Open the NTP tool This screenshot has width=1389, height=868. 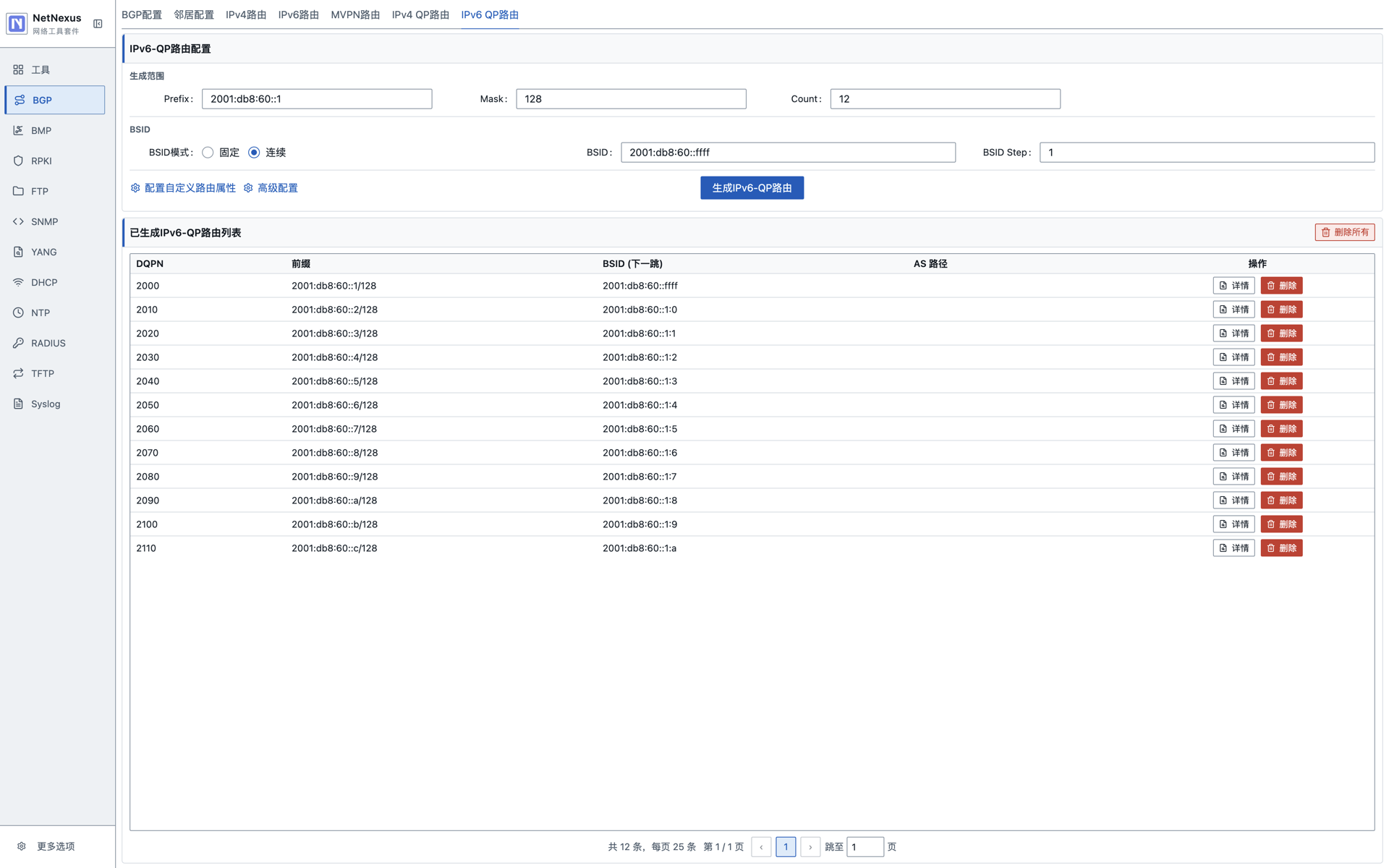click(55, 312)
